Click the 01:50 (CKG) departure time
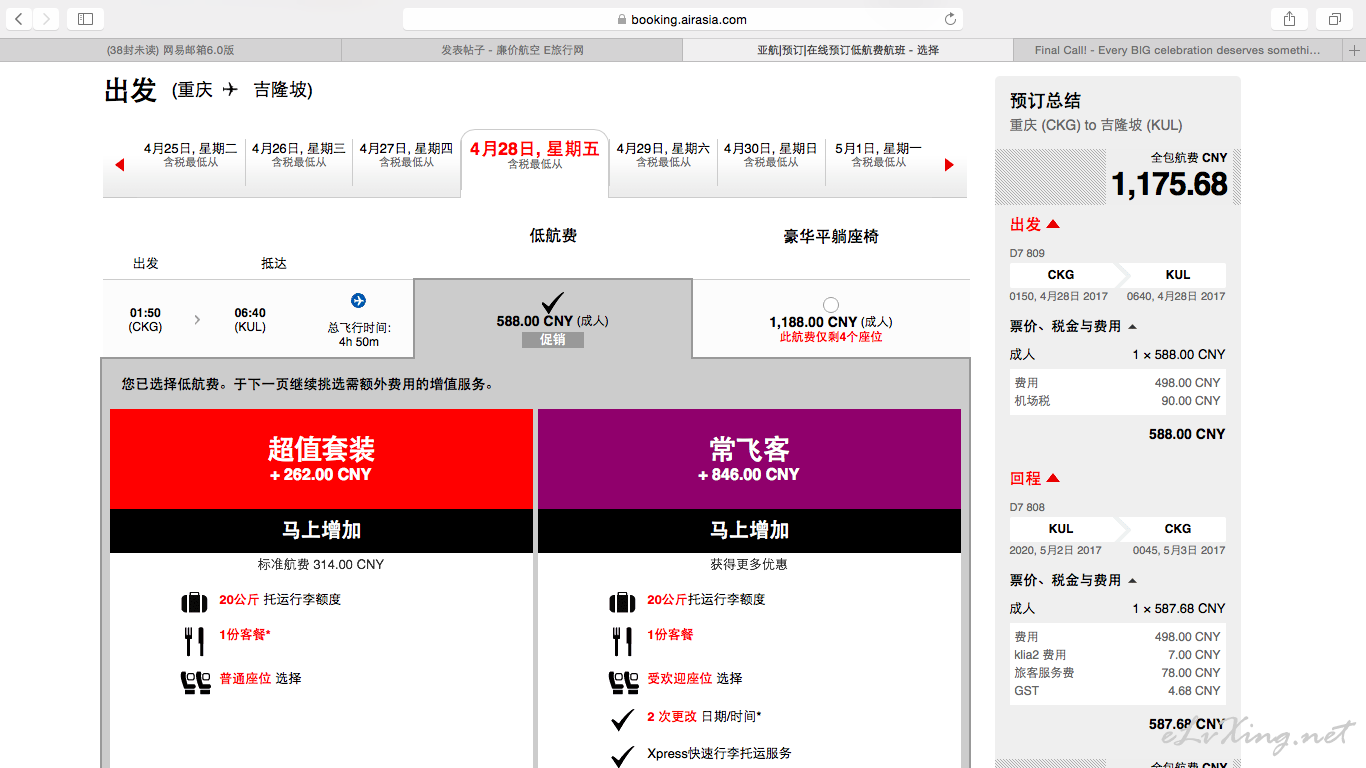The width and height of the screenshot is (1366, 768). coord(145,320)
